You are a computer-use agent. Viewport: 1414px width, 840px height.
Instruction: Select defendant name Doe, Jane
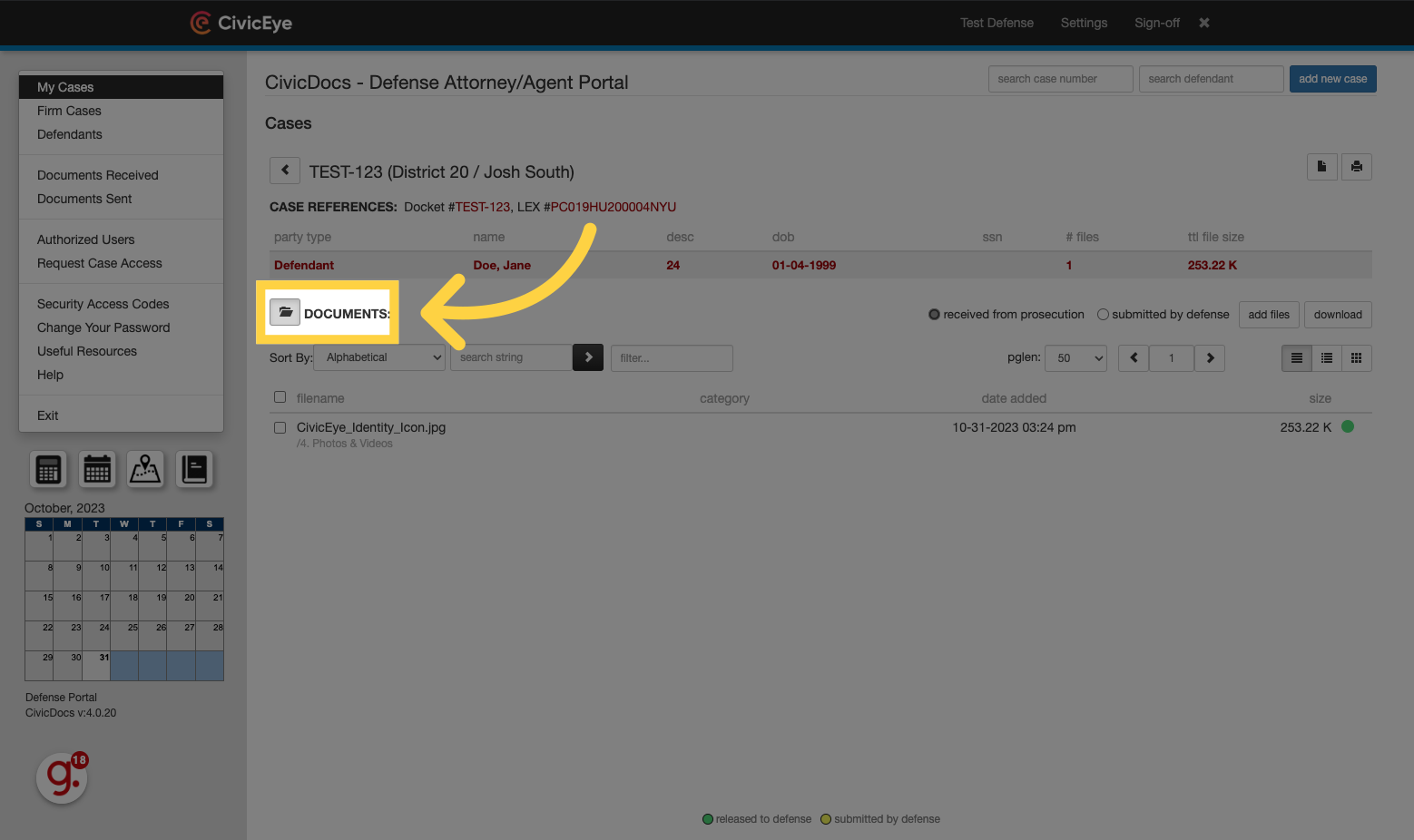(502, 265)
